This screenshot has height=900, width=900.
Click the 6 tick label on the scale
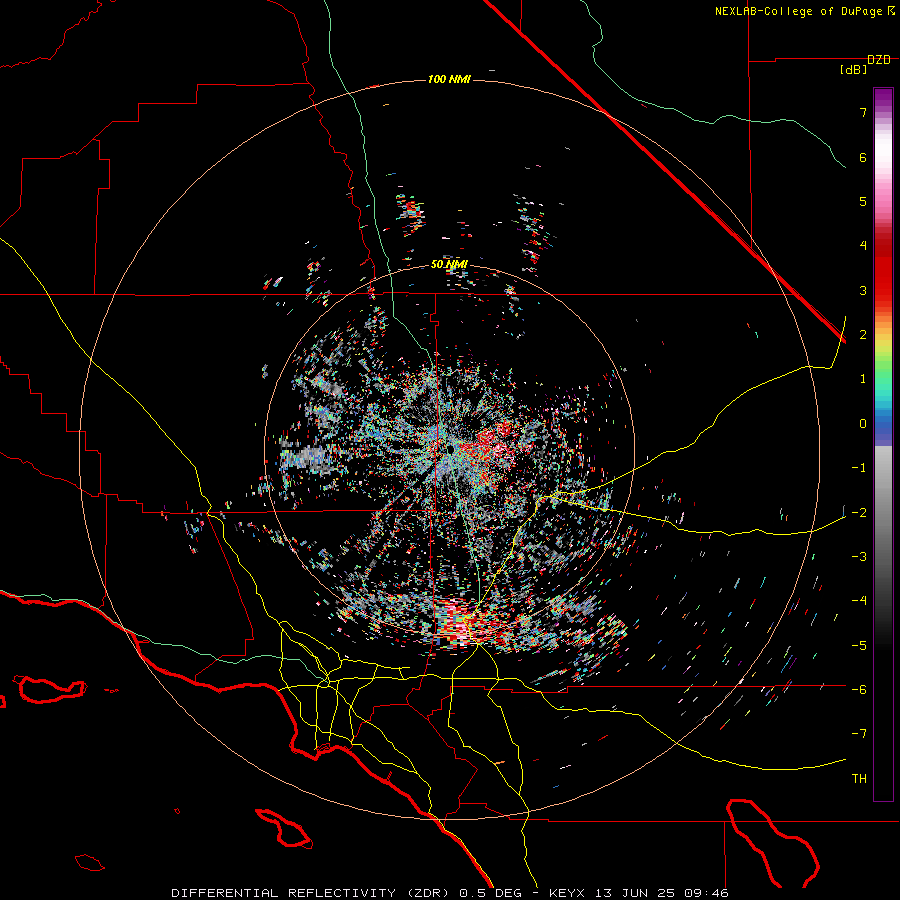click(863, 157)
